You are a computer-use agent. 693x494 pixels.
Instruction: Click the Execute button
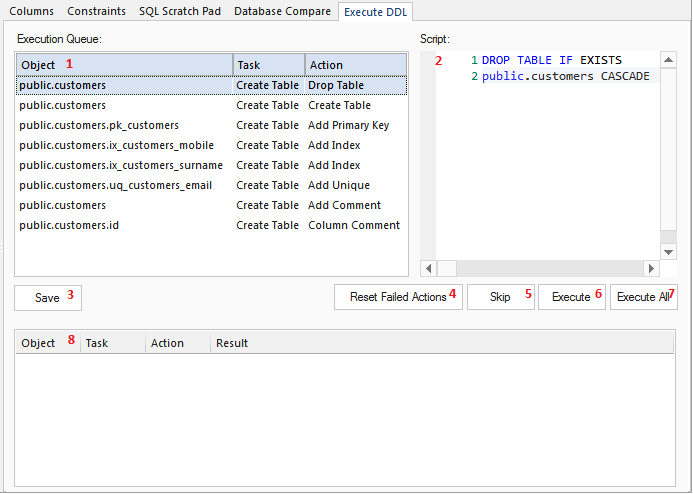point(571,297)
